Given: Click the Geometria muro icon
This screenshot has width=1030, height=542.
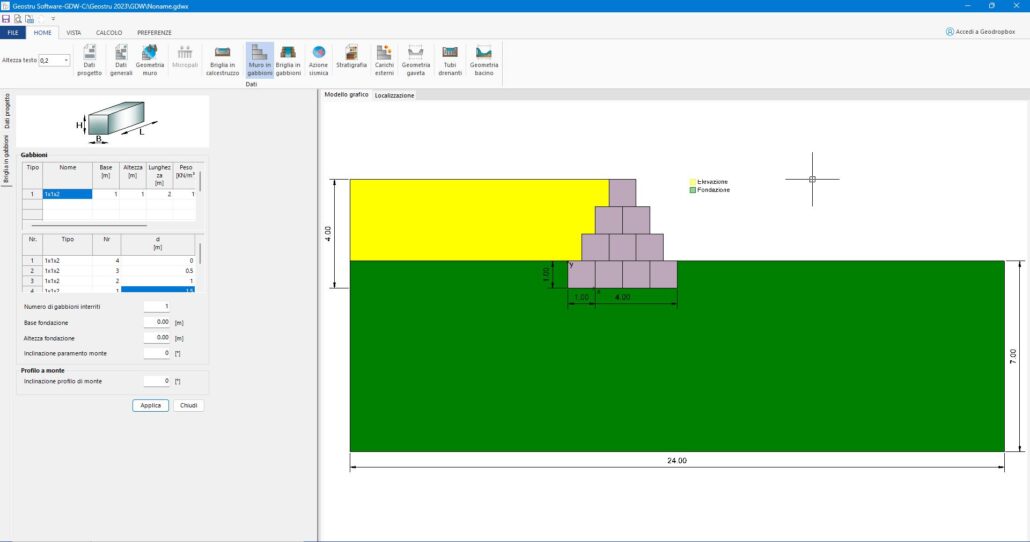Looking at the screenshot, I should [150, 59].
